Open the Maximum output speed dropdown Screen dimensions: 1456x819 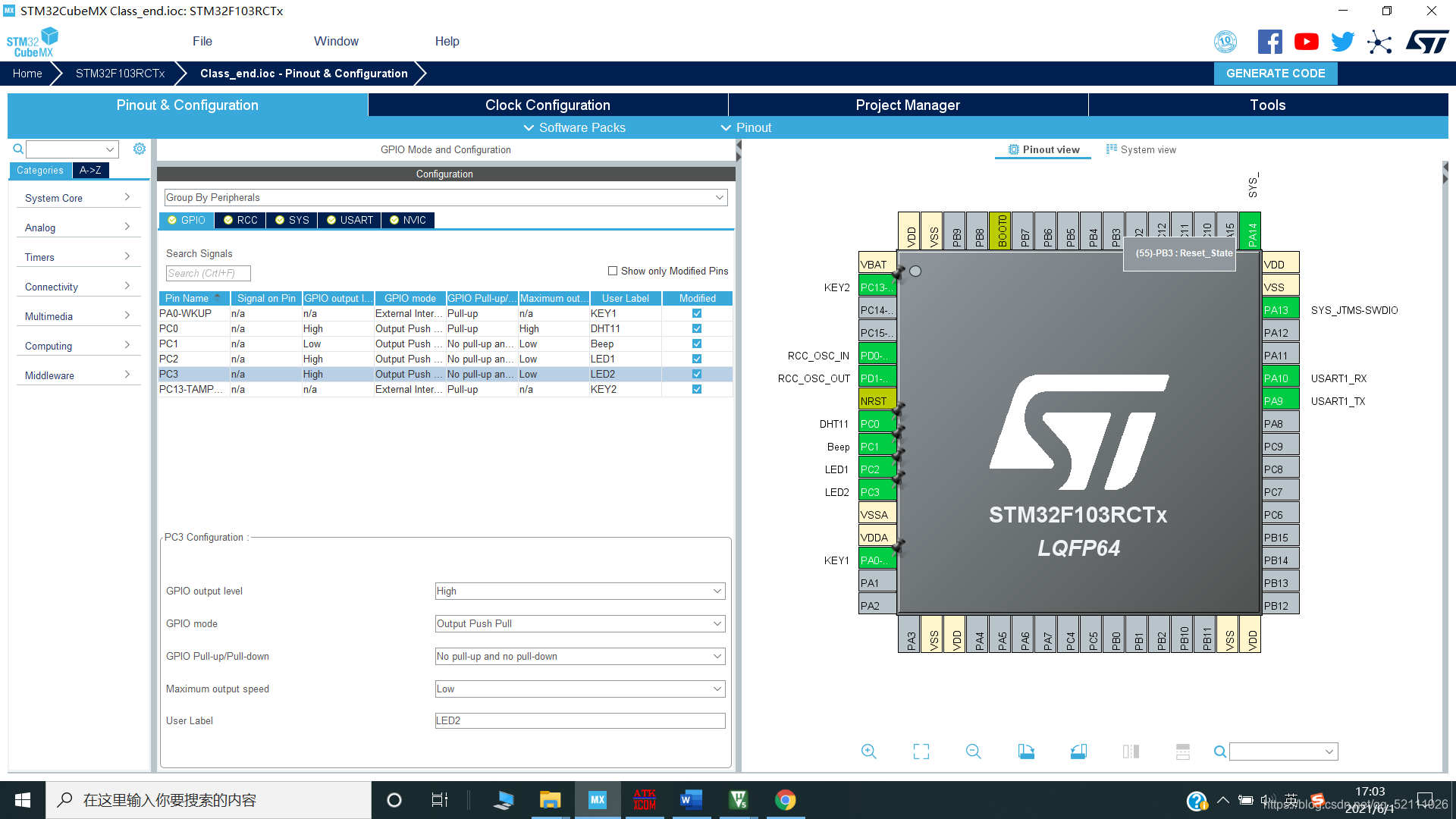(x=580, y=689)
